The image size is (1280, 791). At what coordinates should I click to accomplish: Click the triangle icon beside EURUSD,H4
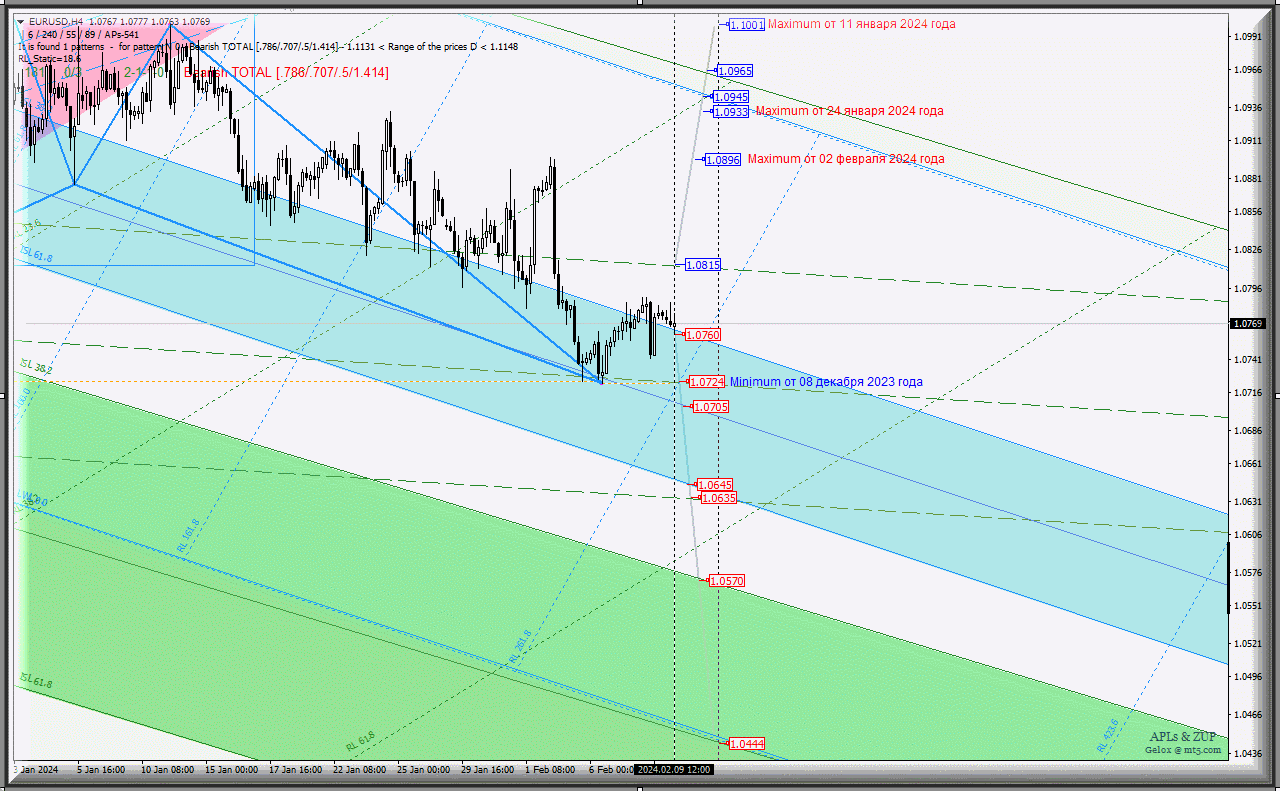click(21, 21)
